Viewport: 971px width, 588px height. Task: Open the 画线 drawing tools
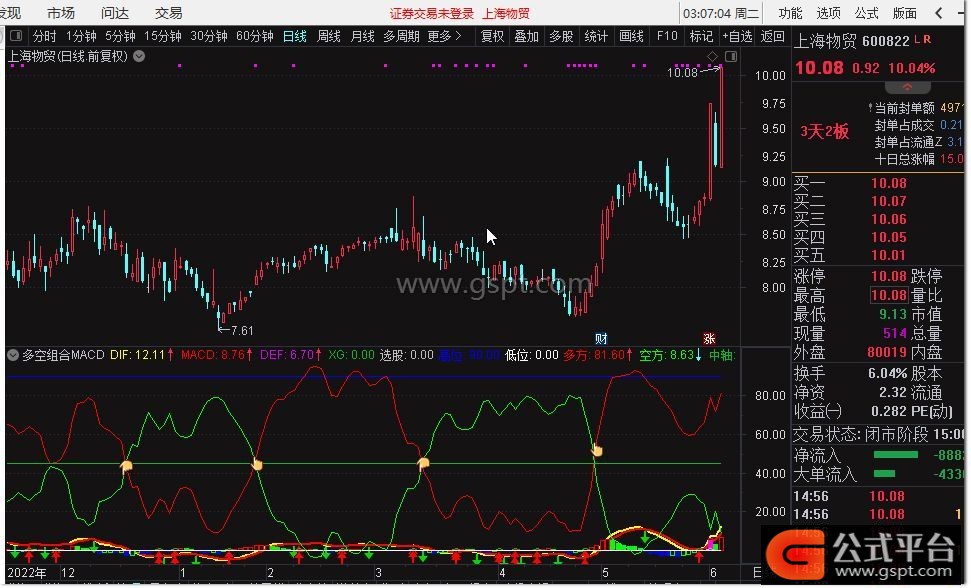click(631, 37)
